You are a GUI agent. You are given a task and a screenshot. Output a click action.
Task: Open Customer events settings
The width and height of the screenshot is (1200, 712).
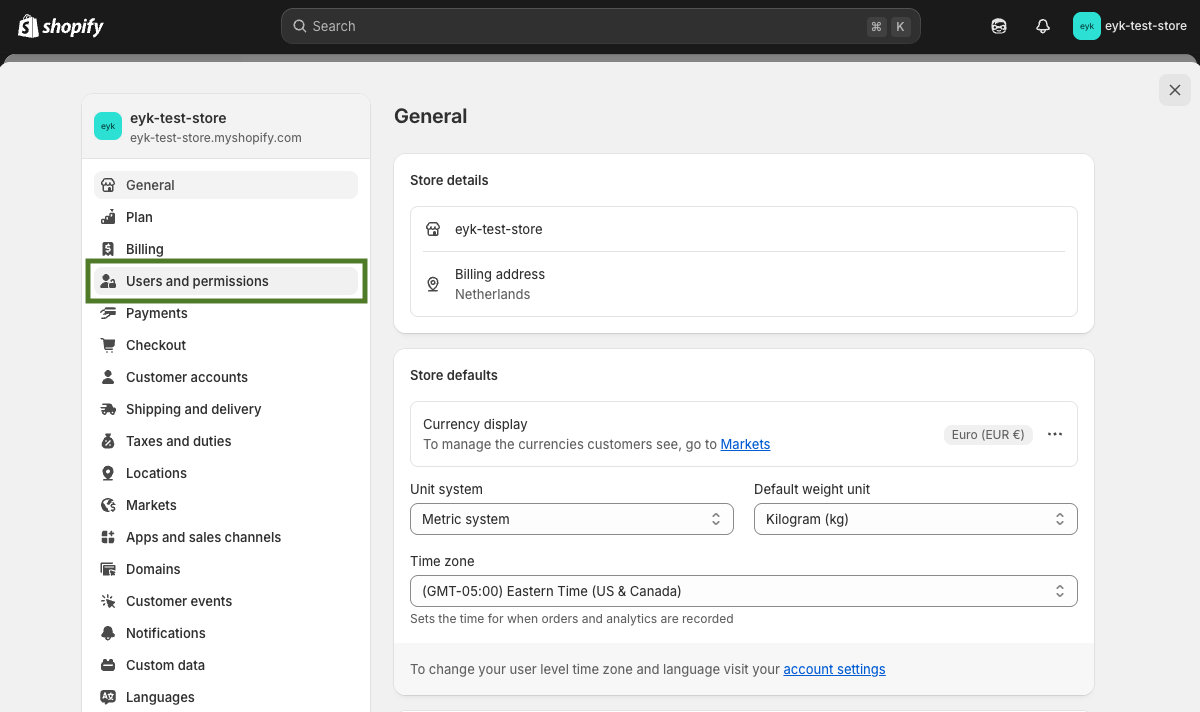[226, 601]
